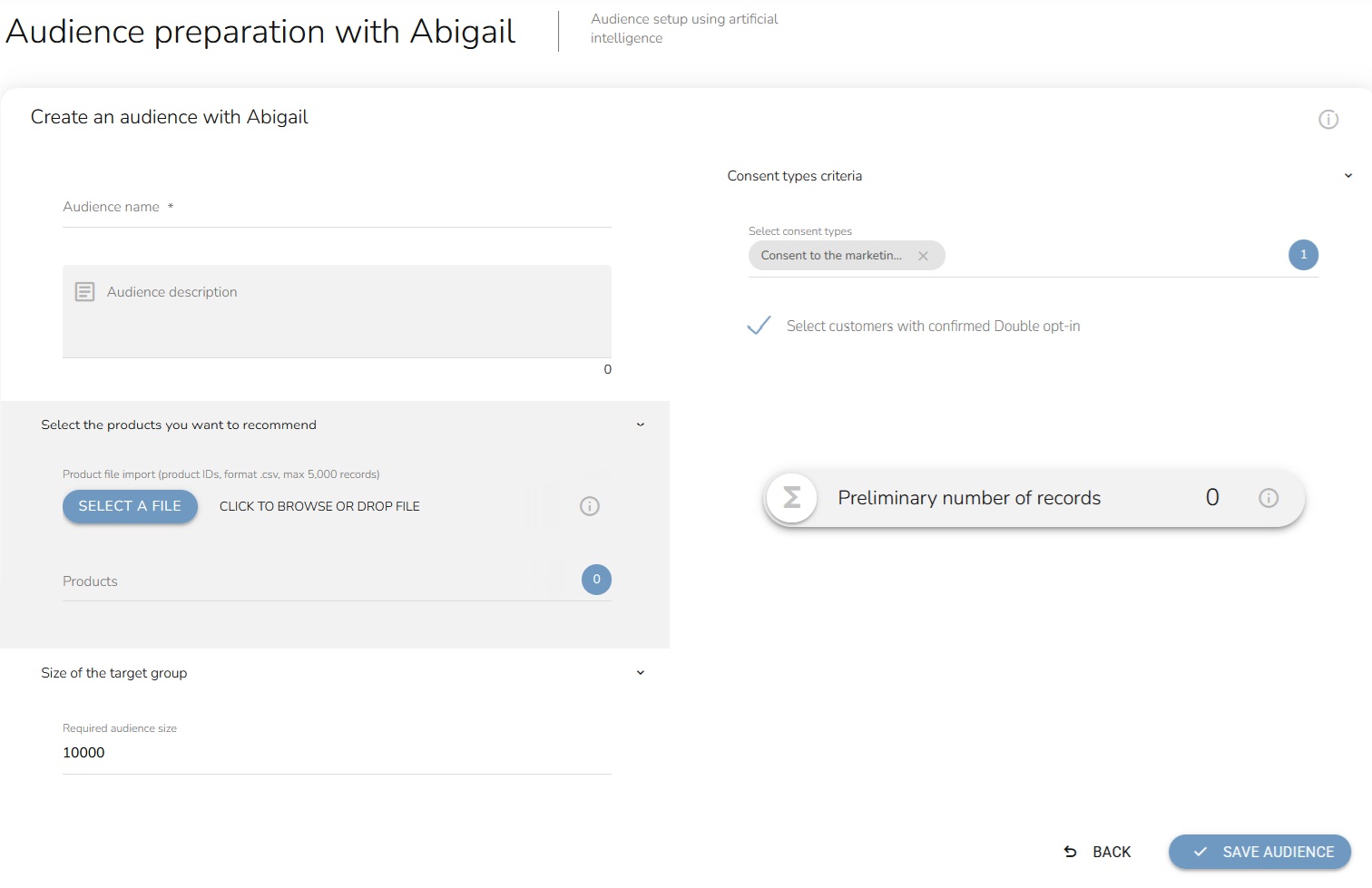Remove the Consent to the marketing chip

pos(923,256)
